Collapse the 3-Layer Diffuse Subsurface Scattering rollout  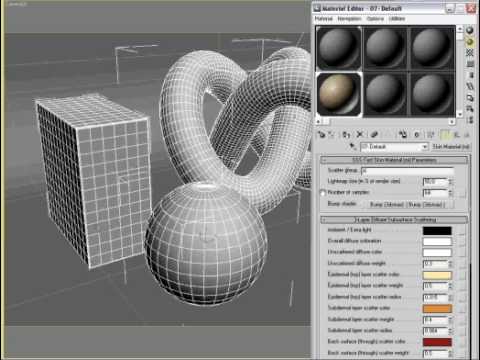pyautogui.click(x=394, y=220)
